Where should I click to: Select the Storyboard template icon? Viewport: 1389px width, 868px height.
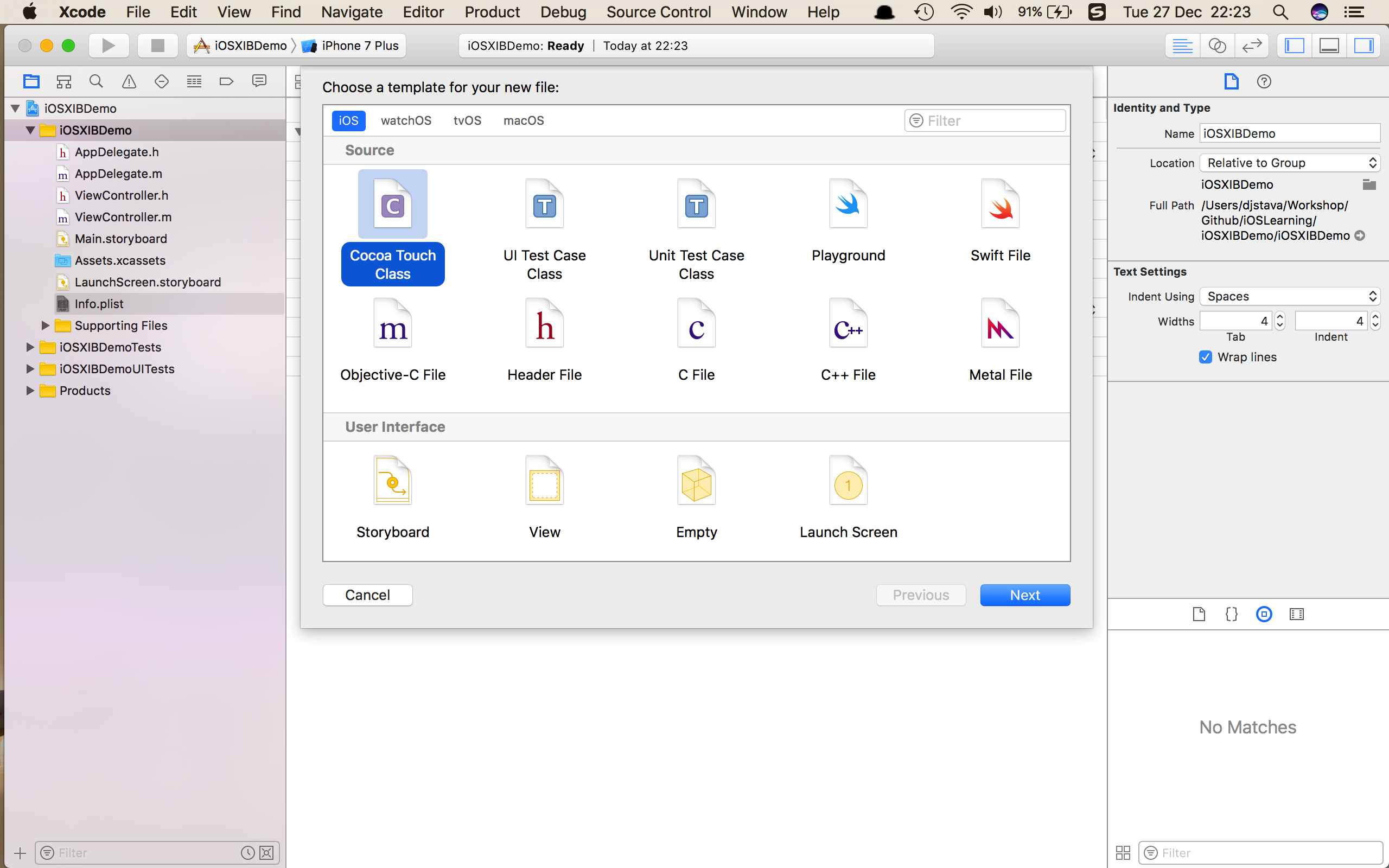click(393, 481)
